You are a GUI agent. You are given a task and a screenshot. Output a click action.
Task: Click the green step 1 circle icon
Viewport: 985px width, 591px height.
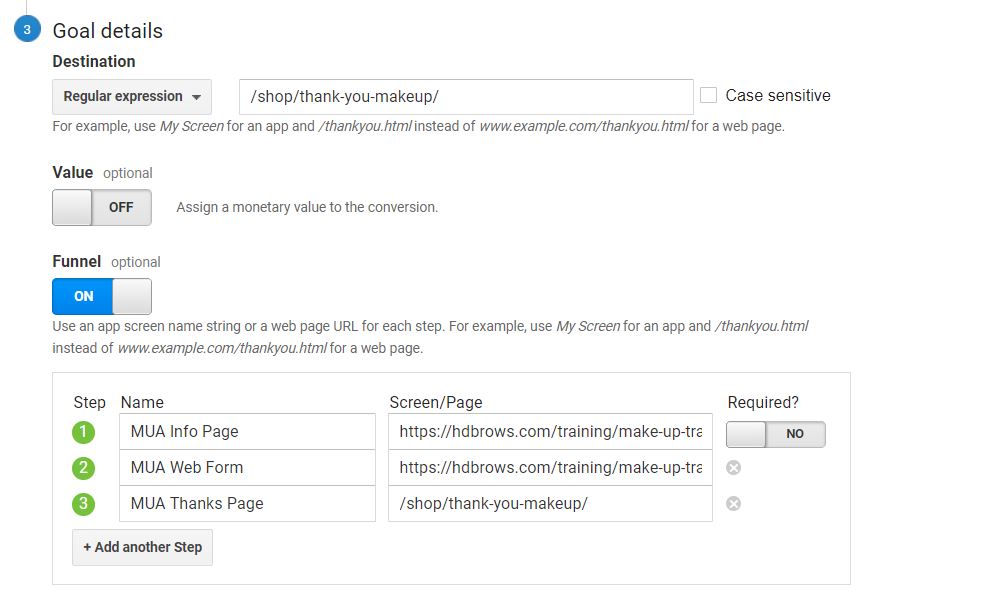pos(84,432)
